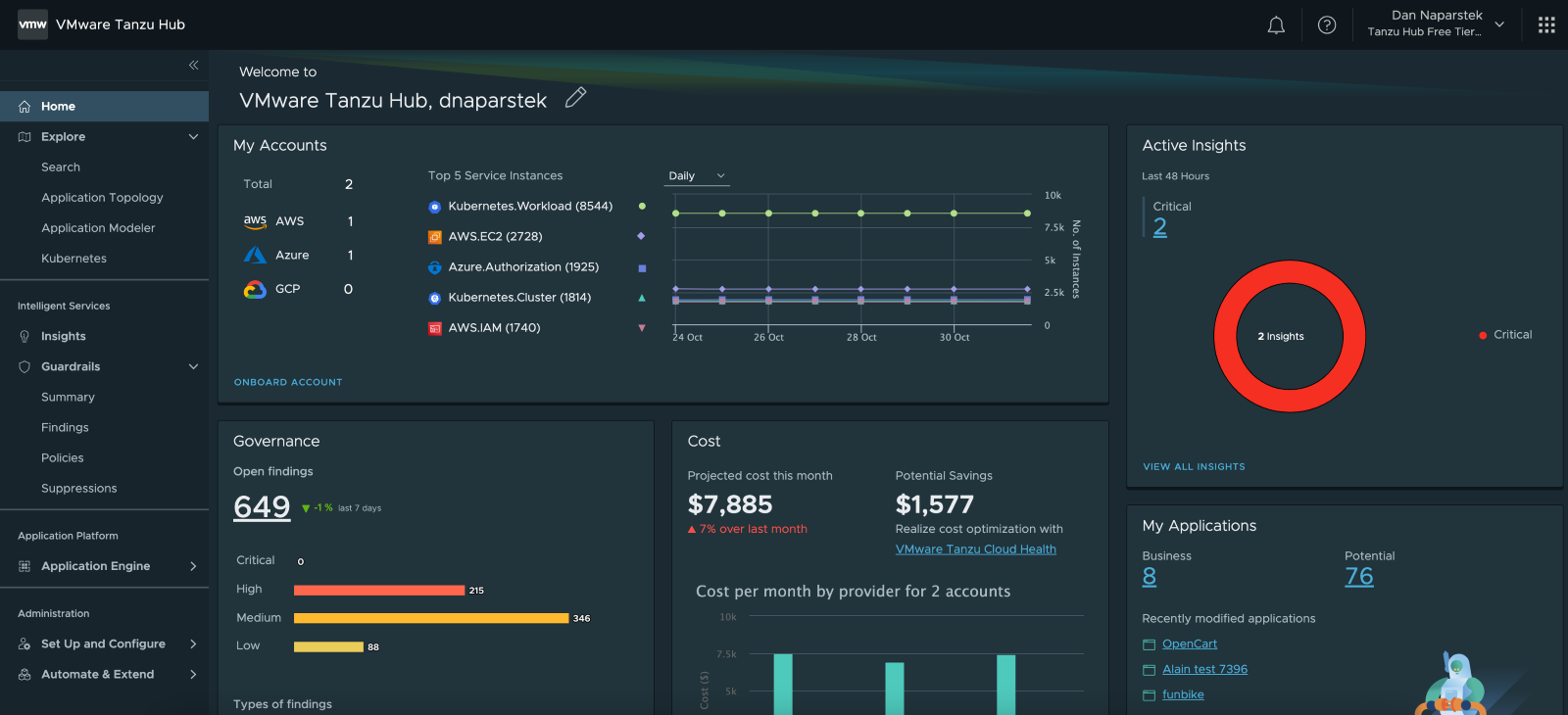The width and height of the screenshot is (1568, 715).
Task: Click the Alain test 7396 app icon
Action: [x=1150, y=670]
